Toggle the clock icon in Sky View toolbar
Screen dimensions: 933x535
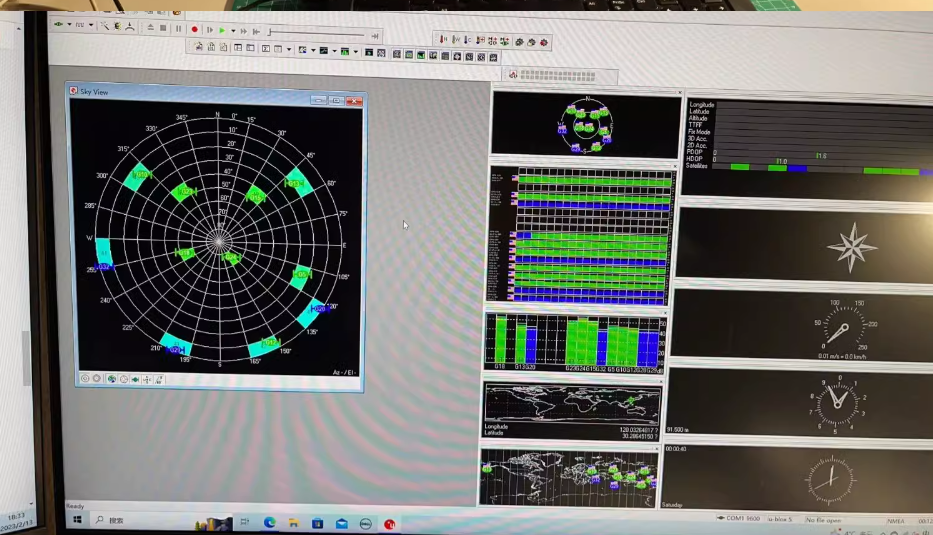(123, 379)
